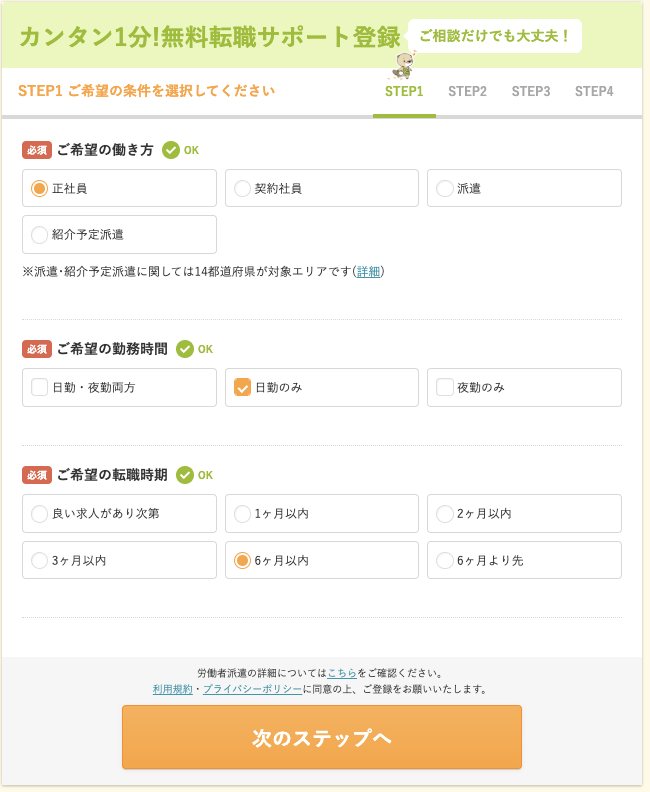Click the green OK checkmark beside ご希望の働き方
The width and height of the screenshot is (650, 792).
(171, 150)
